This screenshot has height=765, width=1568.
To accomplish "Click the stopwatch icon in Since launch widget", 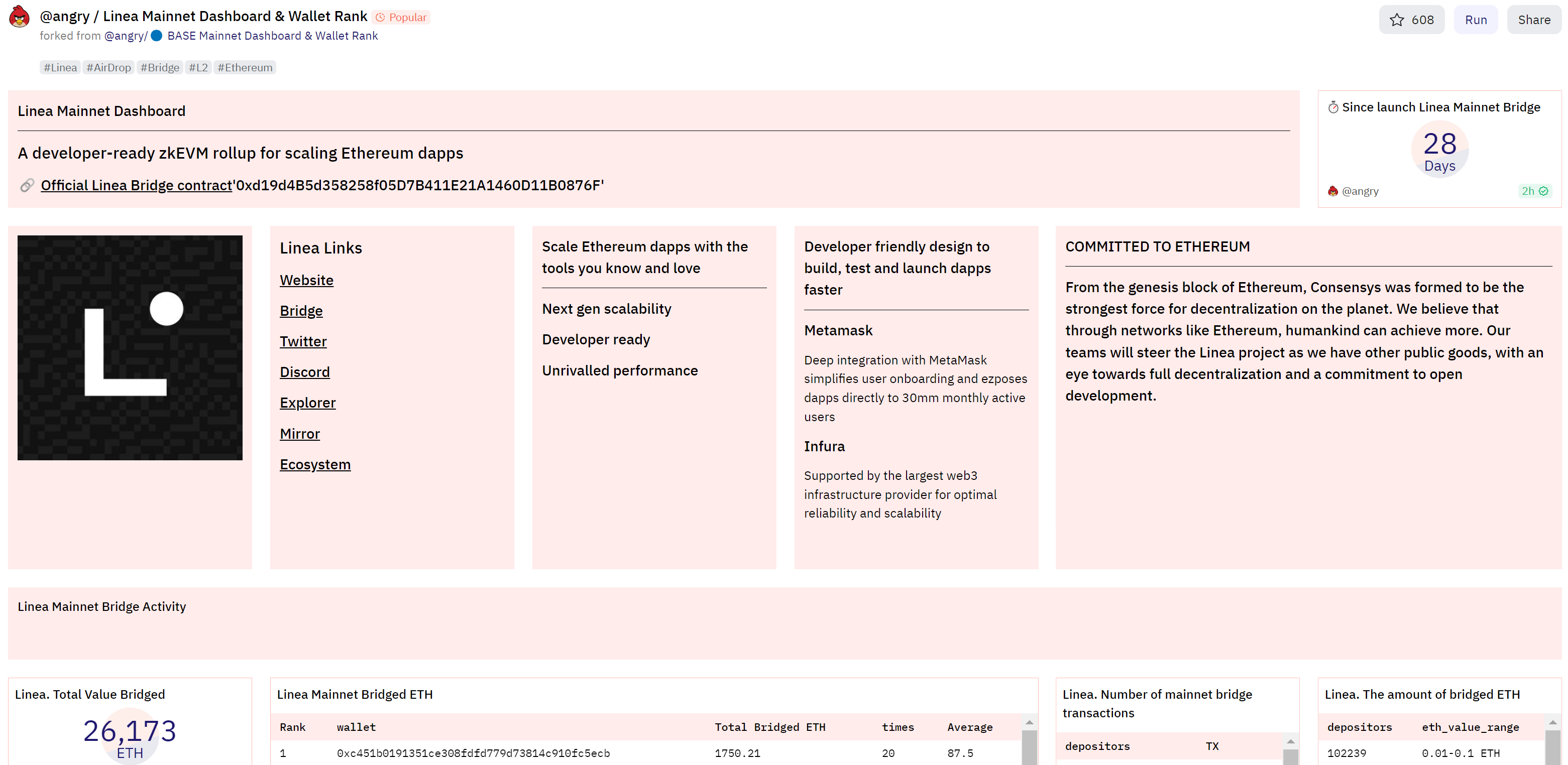I will tap(1333, 107).
